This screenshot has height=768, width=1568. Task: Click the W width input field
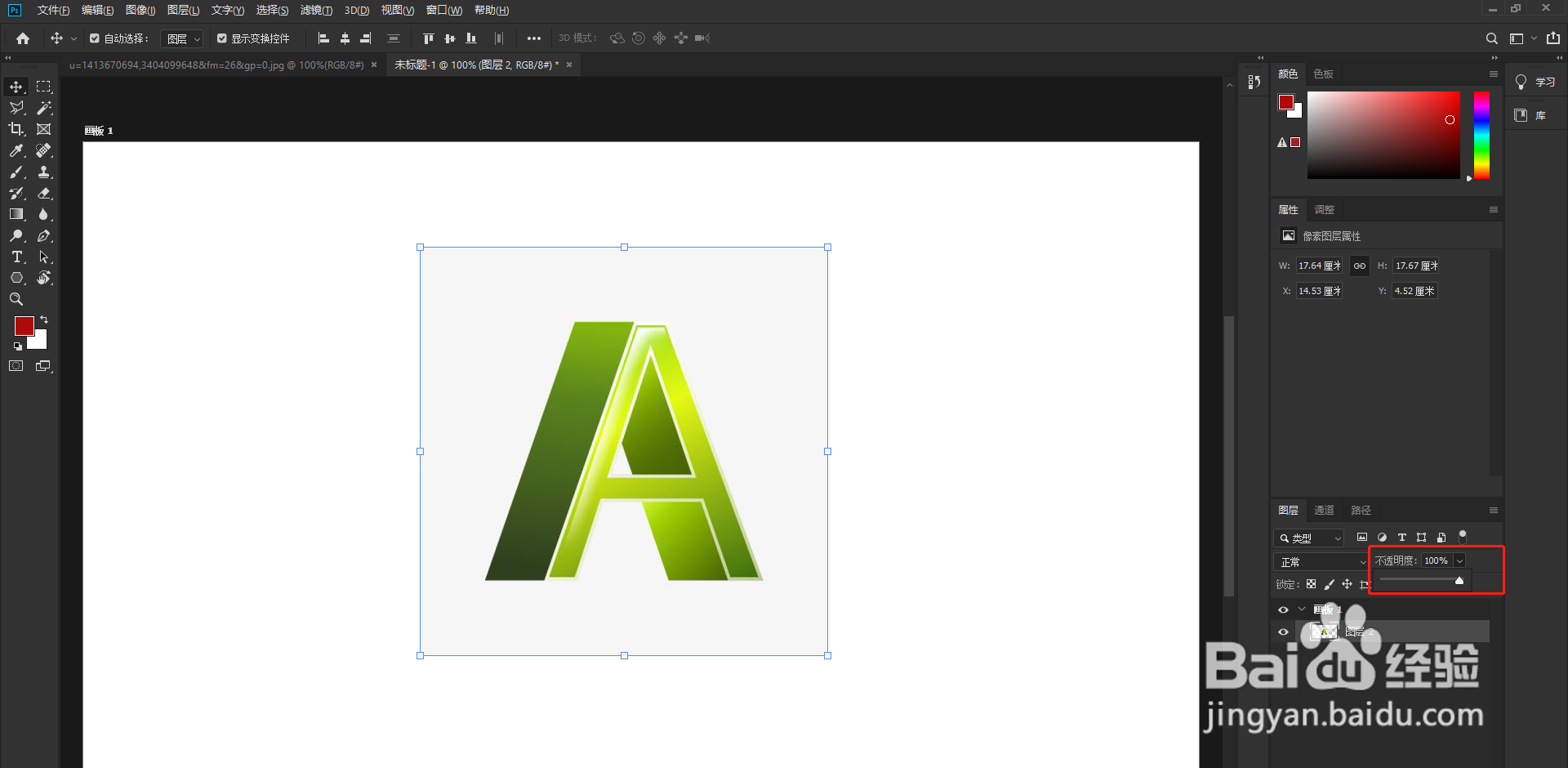1320,266
